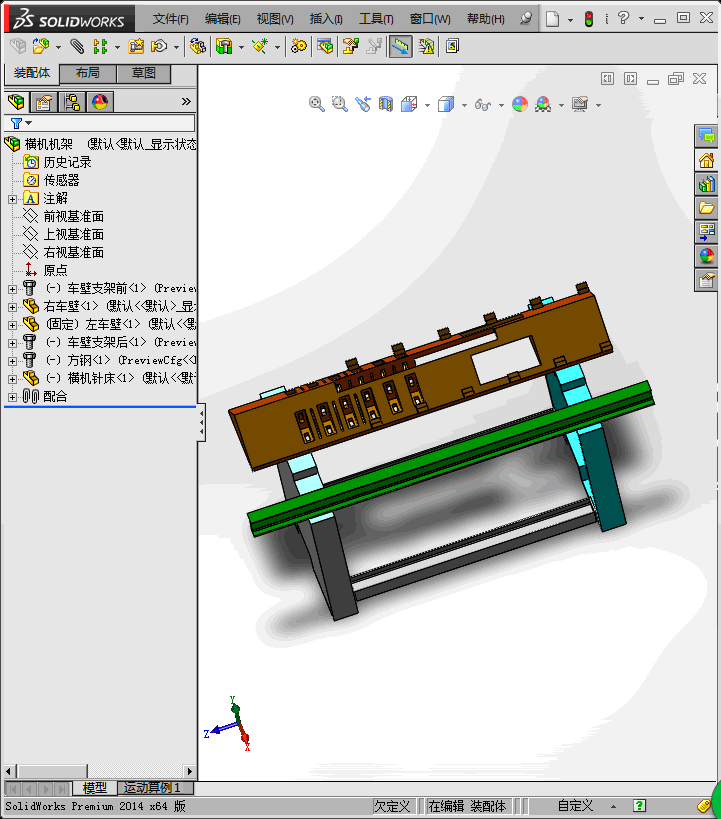Choose the Linear Component Pattern icon
The width and height of the screenshot is (721, 819).
(x=100, y=46)
